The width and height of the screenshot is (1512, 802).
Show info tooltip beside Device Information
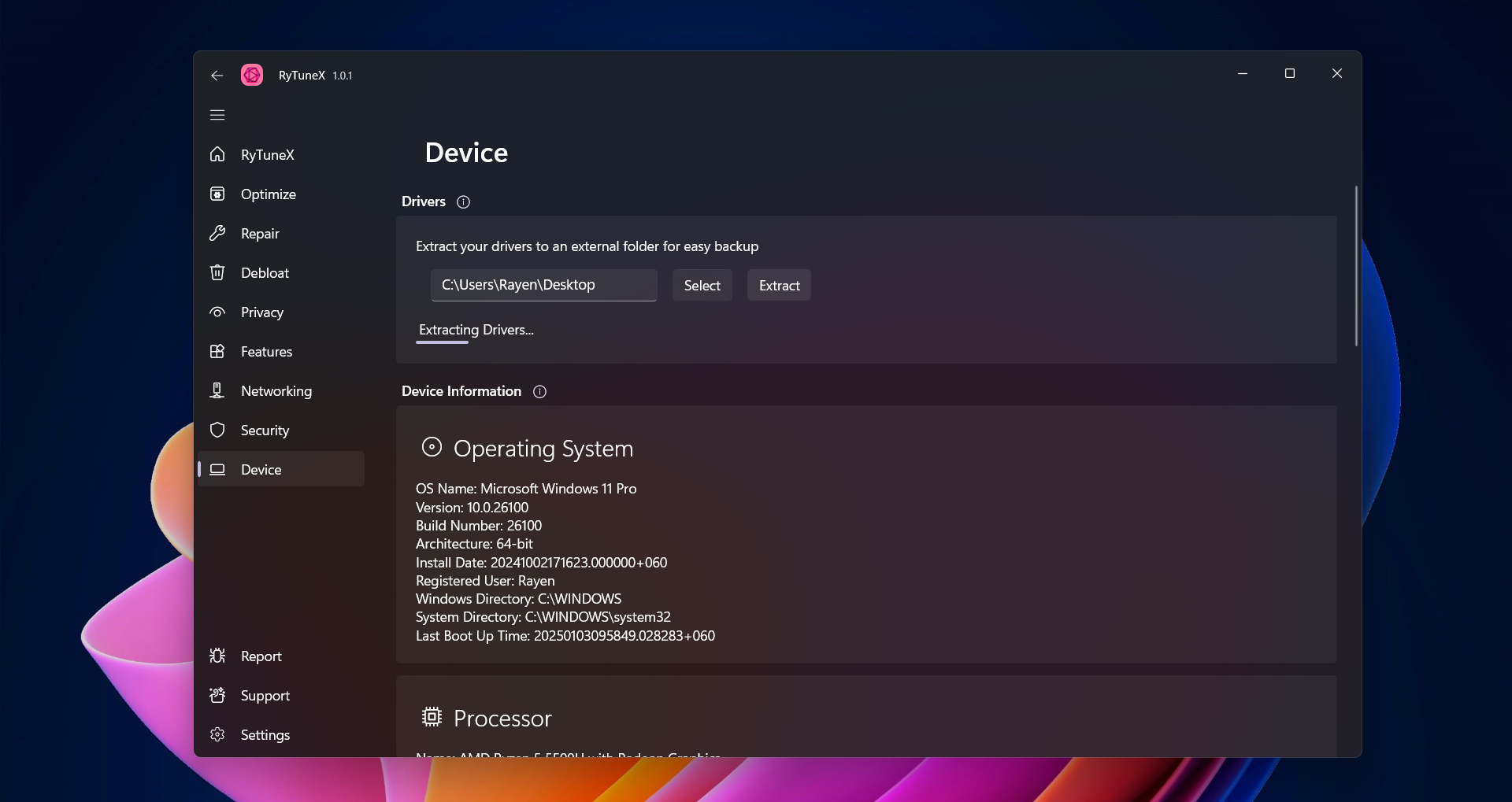[x=539, y=392]
